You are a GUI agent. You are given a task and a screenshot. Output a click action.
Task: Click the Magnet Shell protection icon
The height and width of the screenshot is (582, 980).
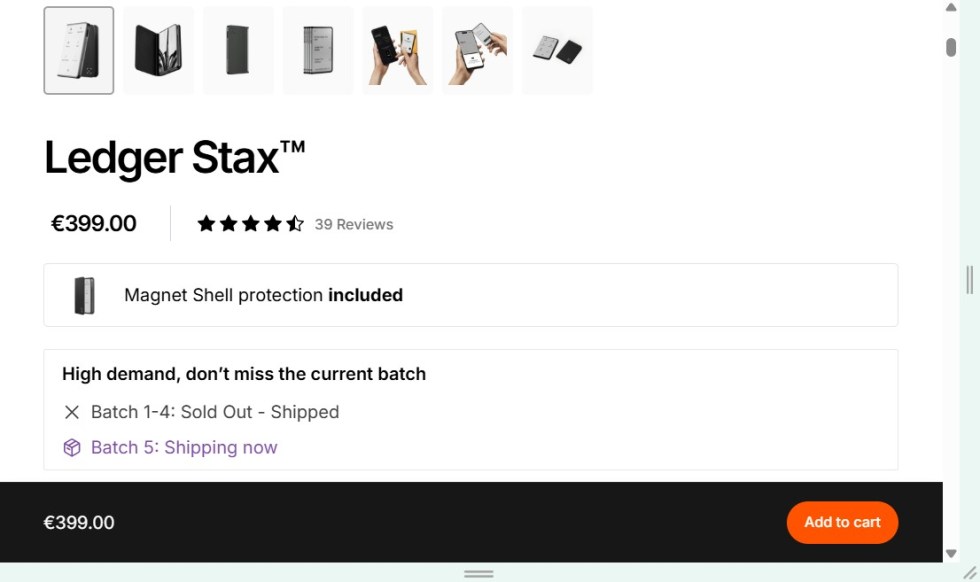[84, 295]
